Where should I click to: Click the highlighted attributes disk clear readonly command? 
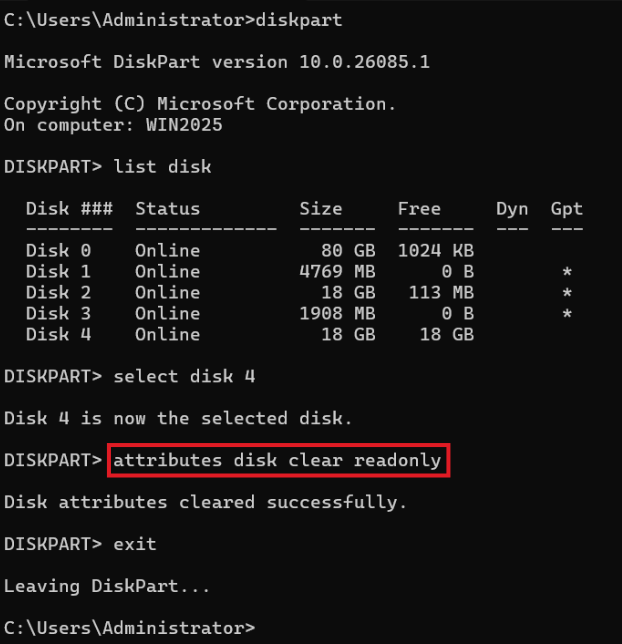(x=277, y=460)
